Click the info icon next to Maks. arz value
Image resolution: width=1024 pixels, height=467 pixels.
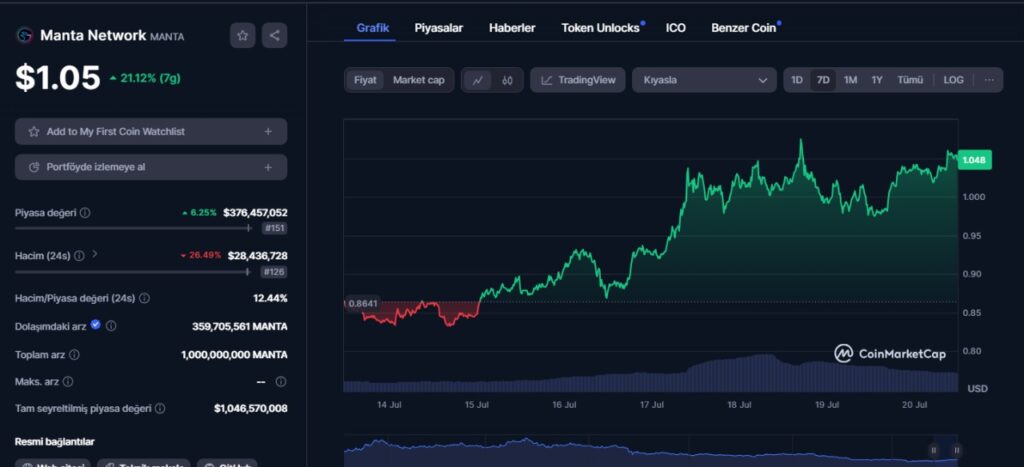click(281, 381)
